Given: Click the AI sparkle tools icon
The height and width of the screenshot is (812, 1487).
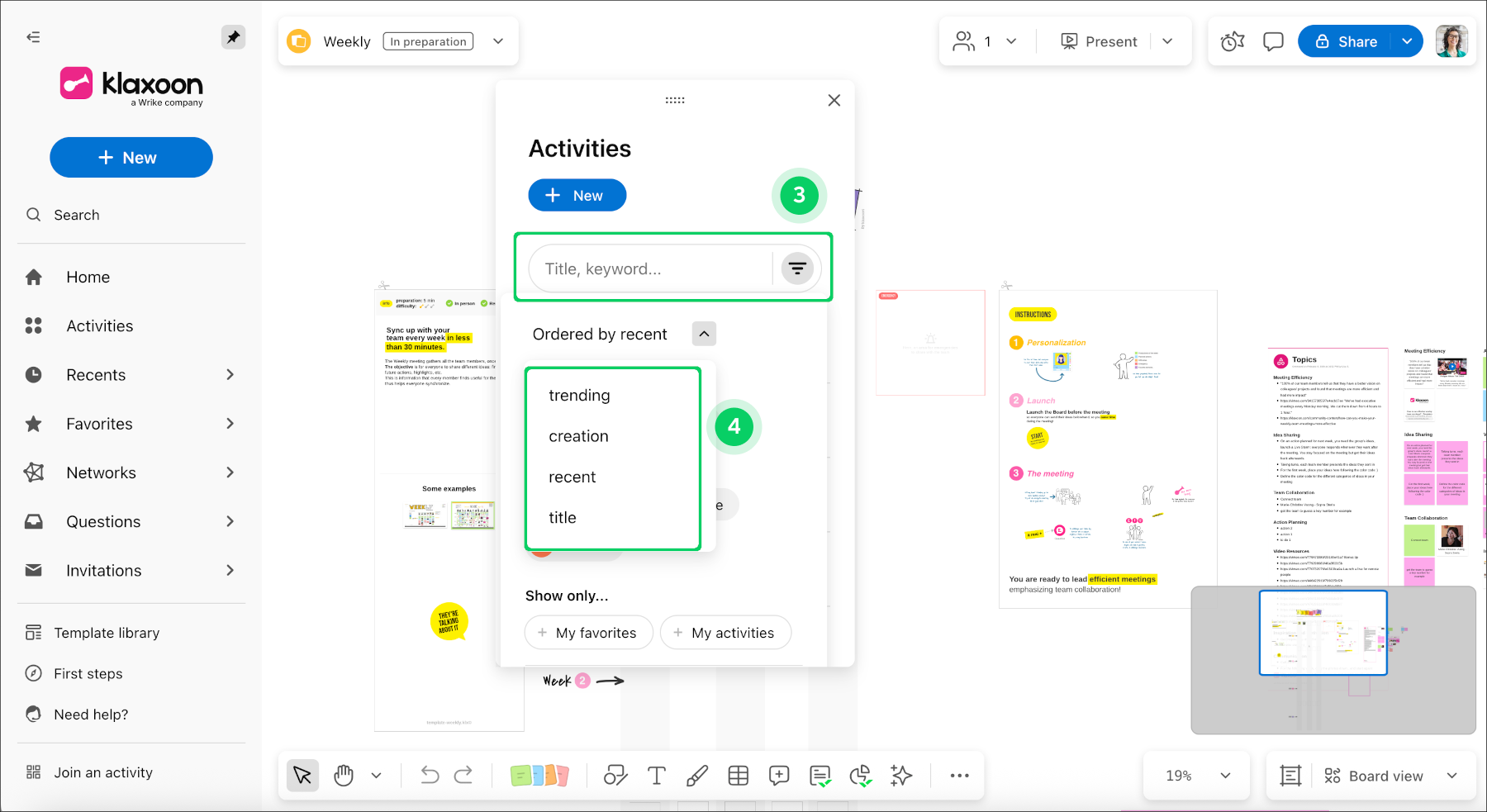Looking at the screenshot, I should (900, 775).
